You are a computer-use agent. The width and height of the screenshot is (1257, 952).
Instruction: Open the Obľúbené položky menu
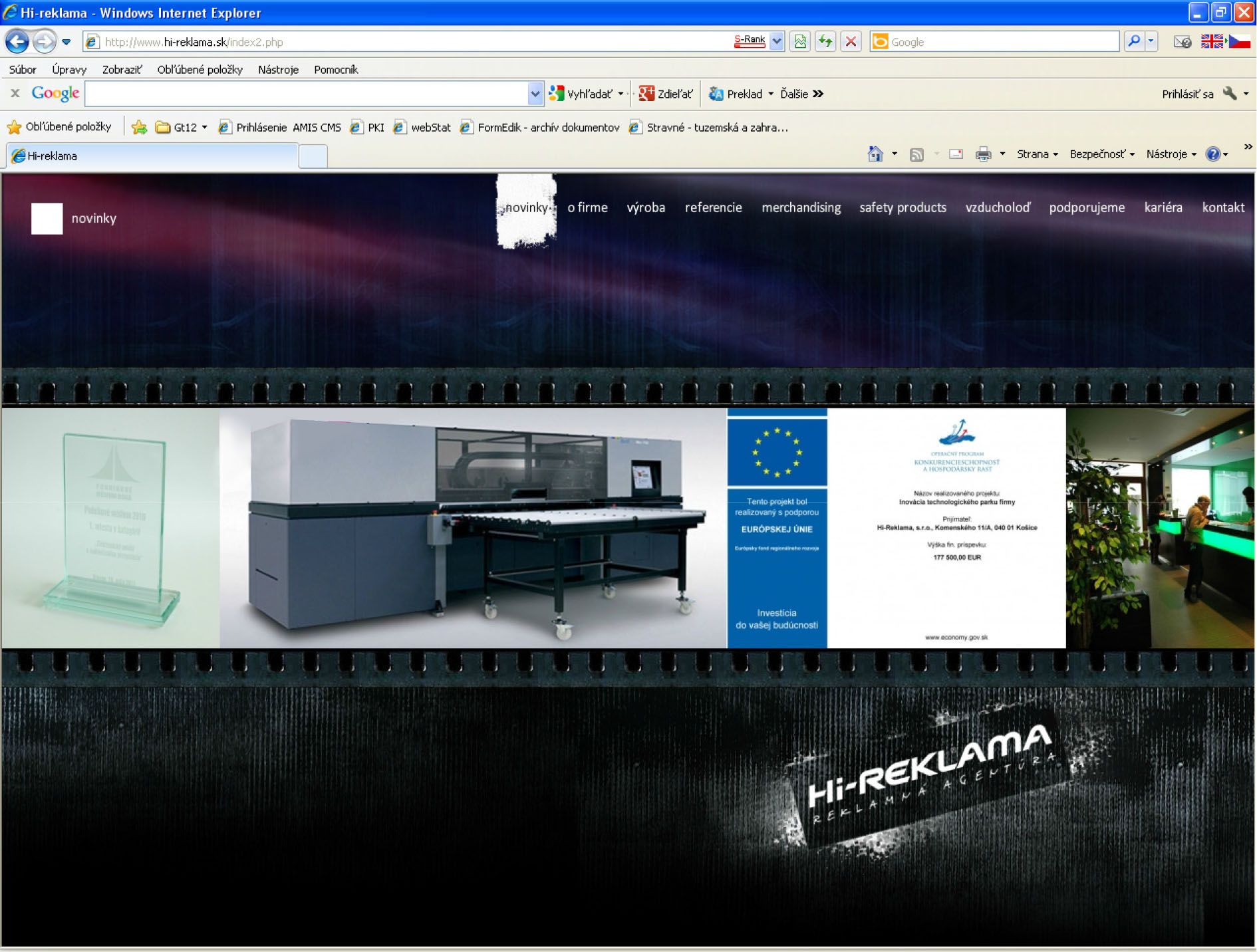click(200, 69)
